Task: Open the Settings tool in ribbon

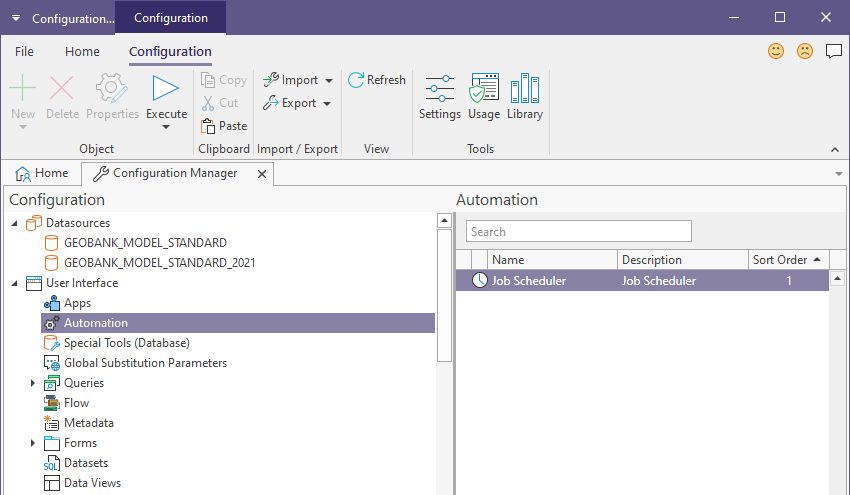Action: pyautogui.click(x=439, y=97)
